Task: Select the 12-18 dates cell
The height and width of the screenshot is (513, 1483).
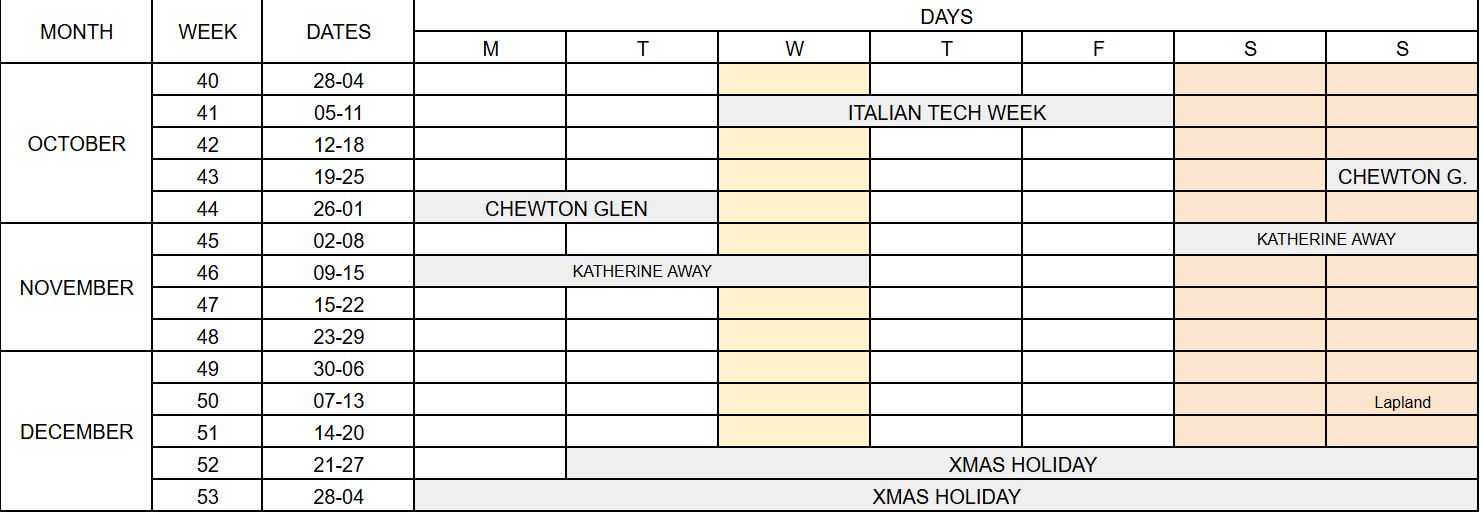Action: (338, 144)
